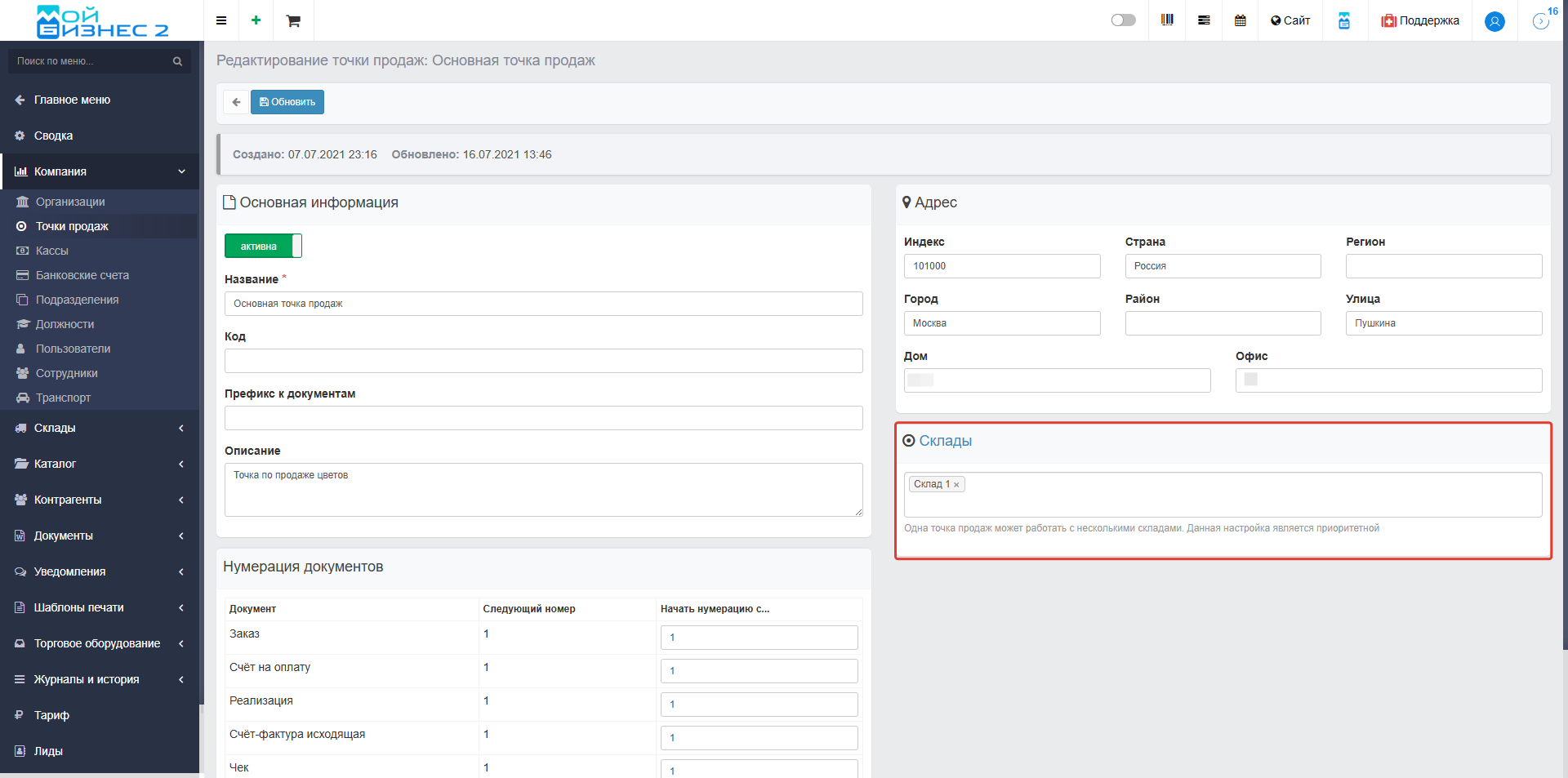The width and height of the screenshot is (1568, 778).
Task: Click the hamburger menu icon in top bar
Action: pos(221,20)
